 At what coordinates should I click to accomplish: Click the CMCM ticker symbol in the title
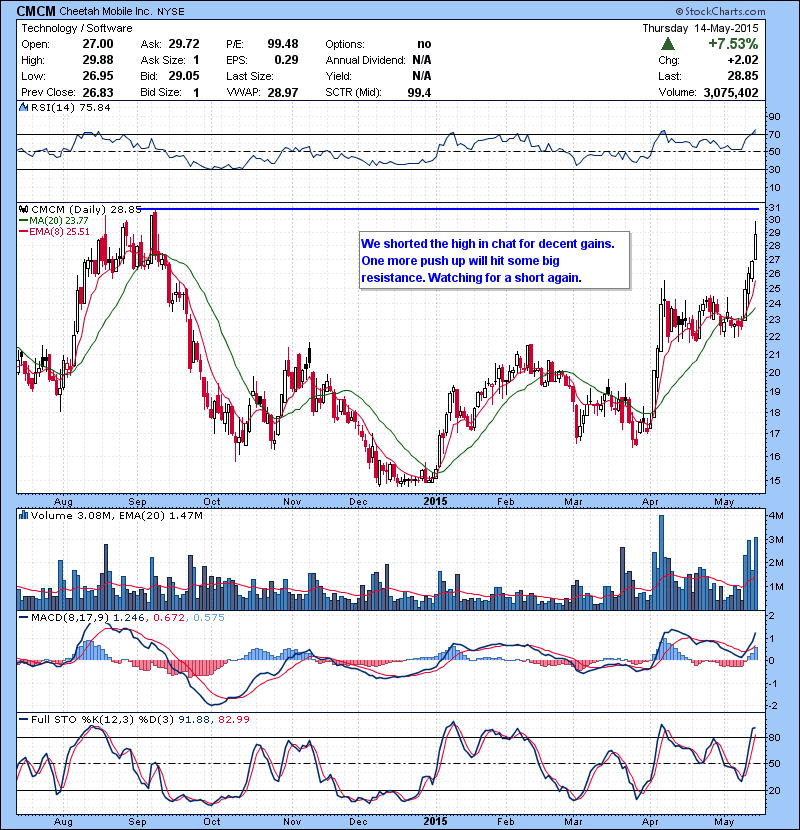click(36, 11)
